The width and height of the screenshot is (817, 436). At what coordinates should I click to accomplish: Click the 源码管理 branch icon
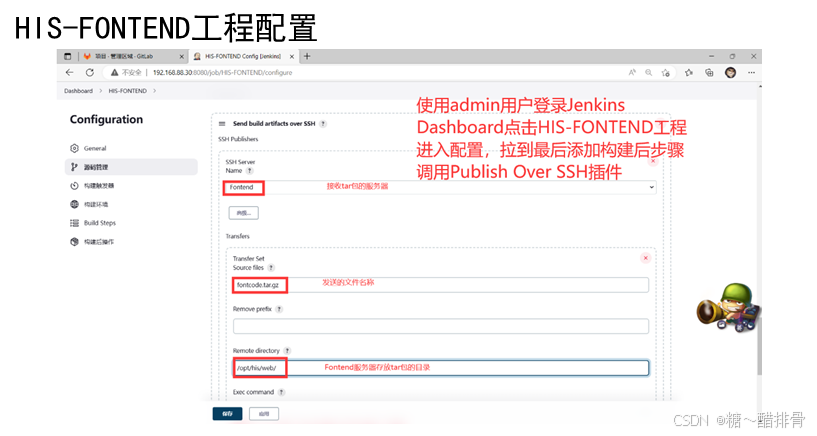pyautogui.click(x=75, y=167)
